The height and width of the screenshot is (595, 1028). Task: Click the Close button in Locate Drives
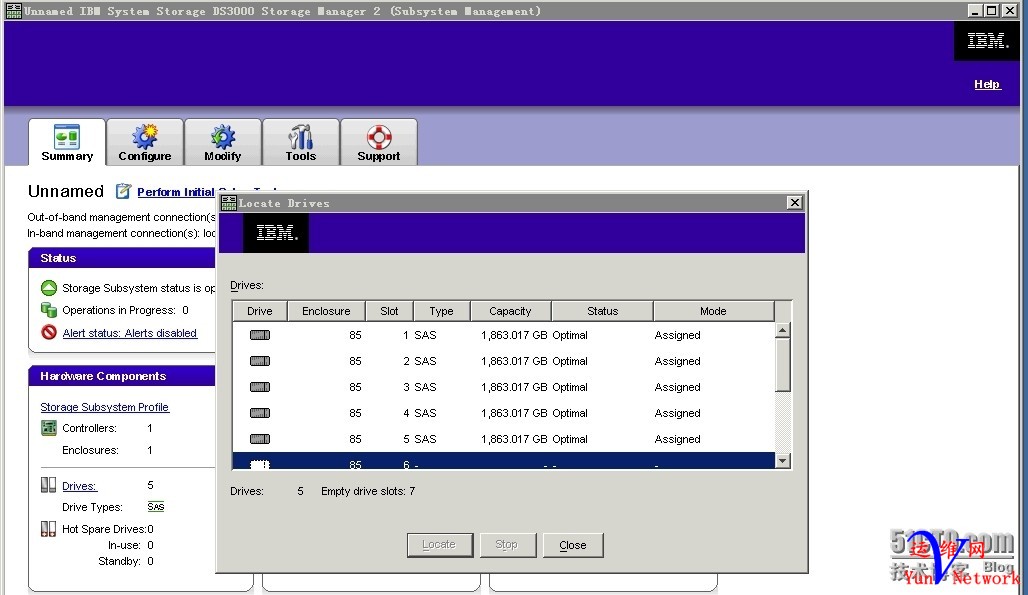[x=572, y=545]
